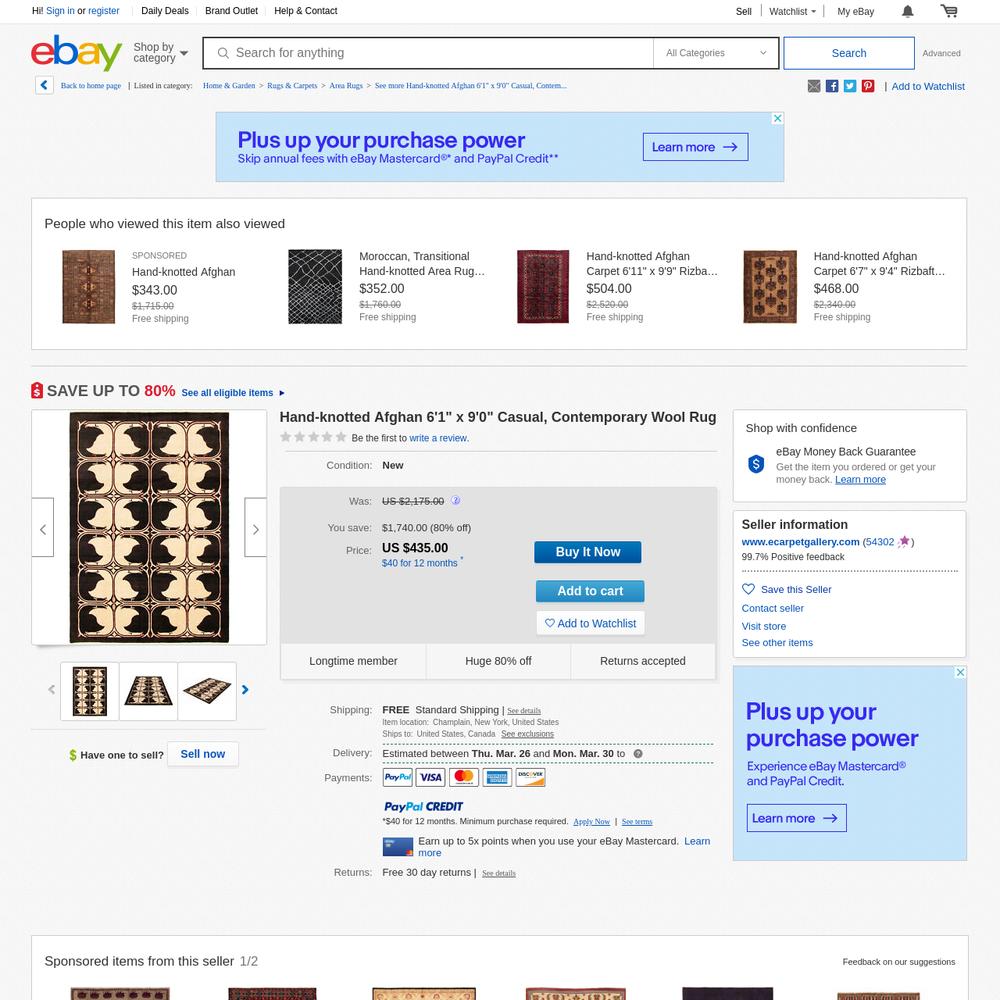Close the top Mastercard banner ad

(x=777, y=119)
